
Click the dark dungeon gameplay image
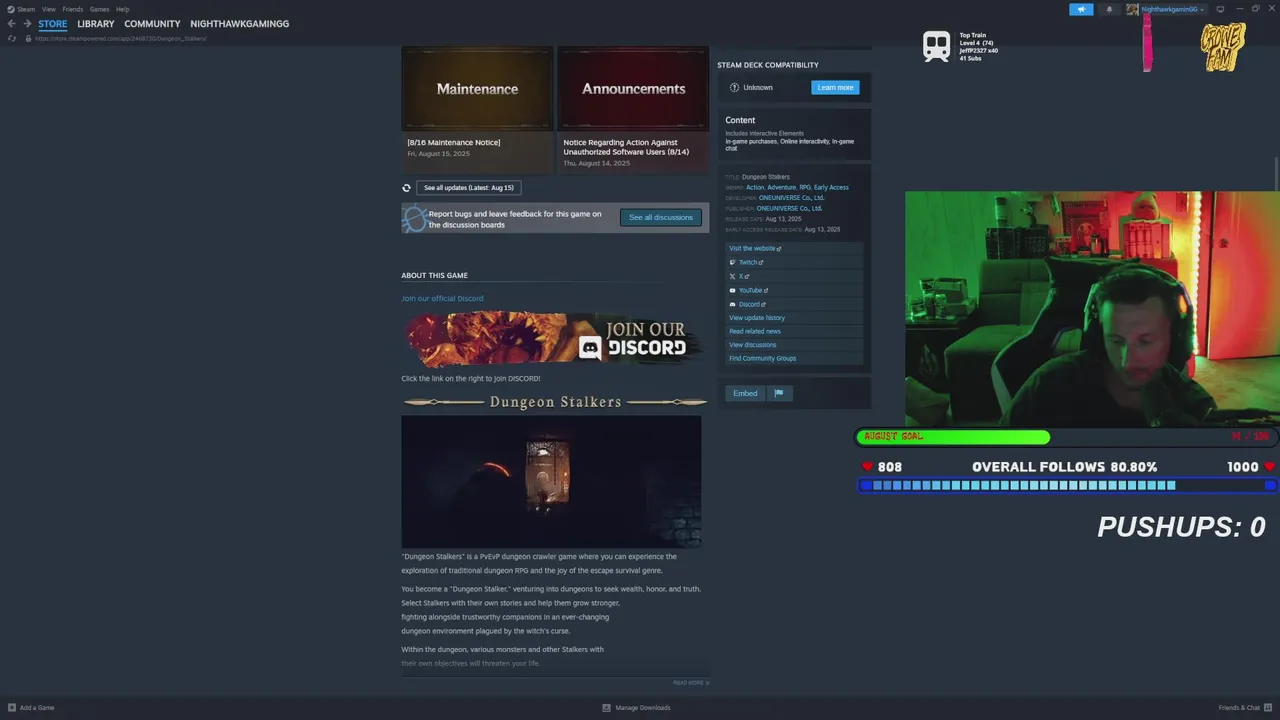coord(551,482)
